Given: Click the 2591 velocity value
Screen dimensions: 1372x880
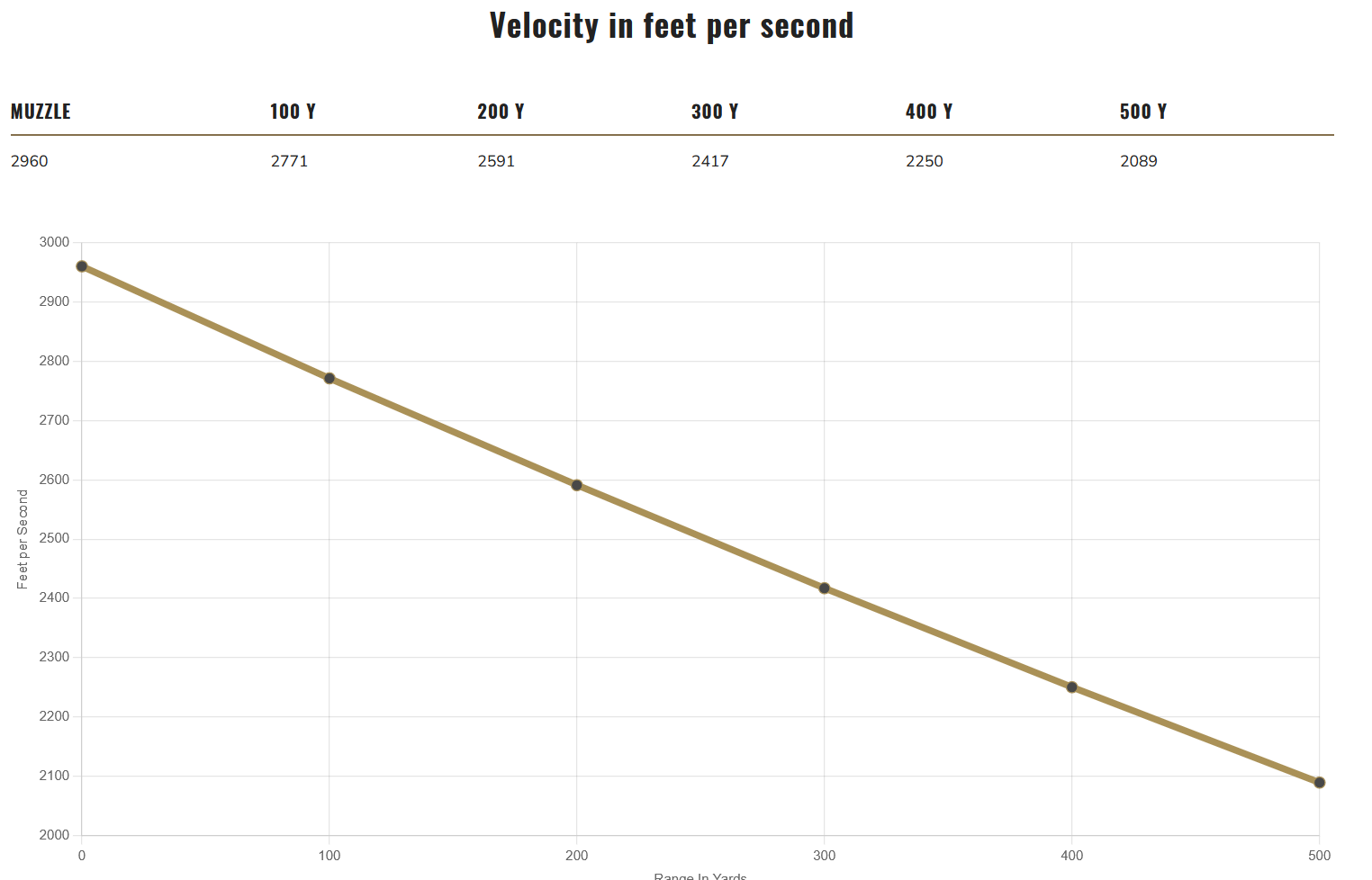Looking at the screenshot, I should pos(496,161).
